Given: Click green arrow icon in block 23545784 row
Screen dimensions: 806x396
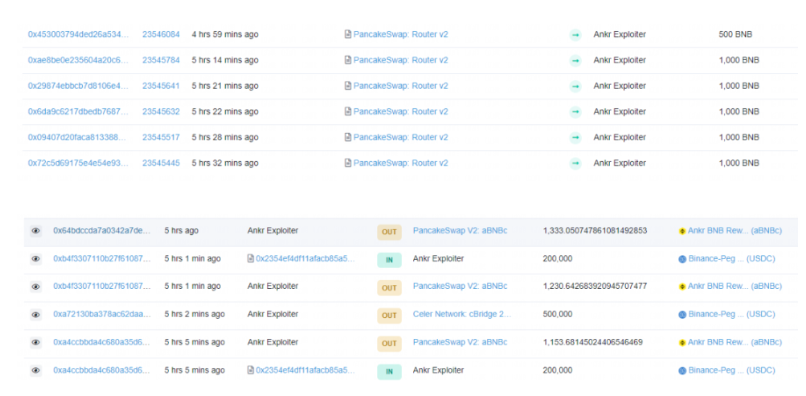Looking at the screenshot, I should 575,61.
